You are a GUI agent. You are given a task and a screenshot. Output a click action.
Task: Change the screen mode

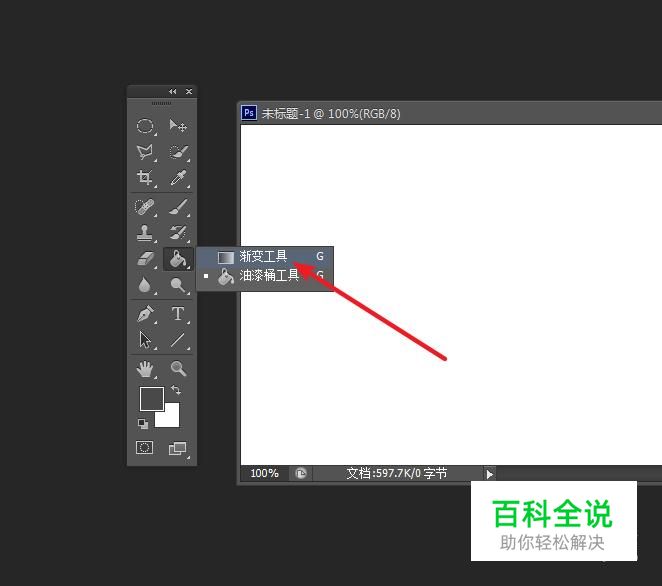click(178, 448)
